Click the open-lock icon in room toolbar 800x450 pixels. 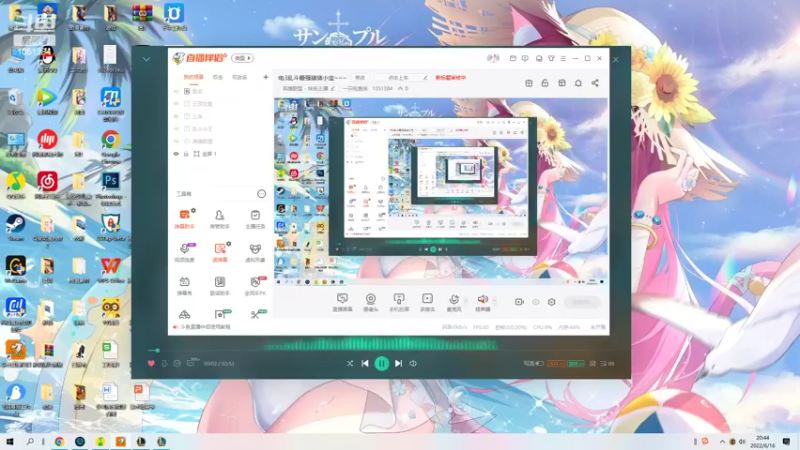pos(545,83)
